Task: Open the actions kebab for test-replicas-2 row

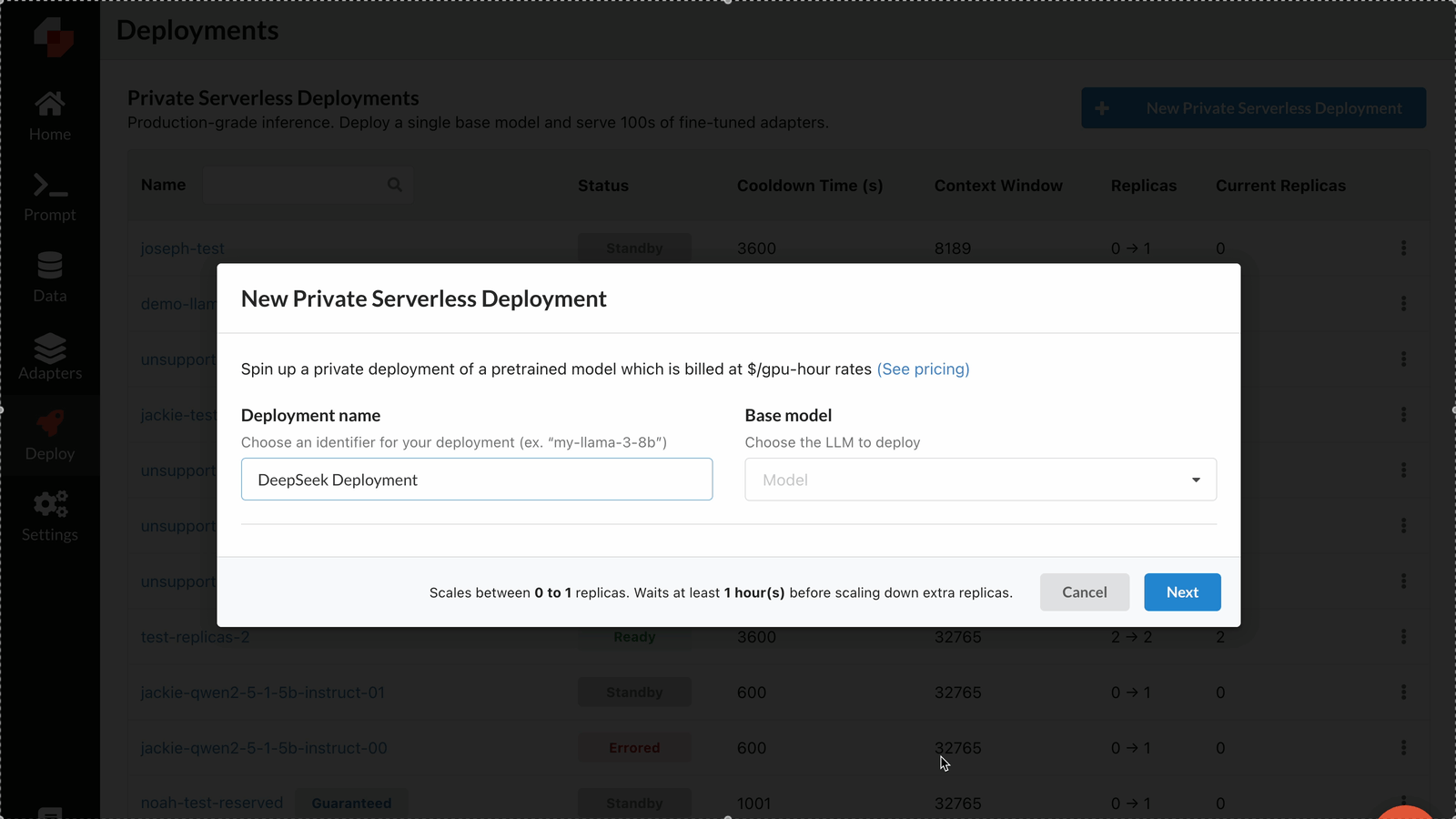Action: tap(1403, 637)
